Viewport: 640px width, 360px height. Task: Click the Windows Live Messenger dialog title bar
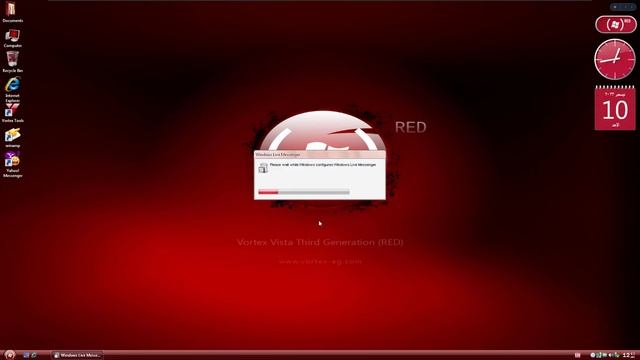coord(320,155)
